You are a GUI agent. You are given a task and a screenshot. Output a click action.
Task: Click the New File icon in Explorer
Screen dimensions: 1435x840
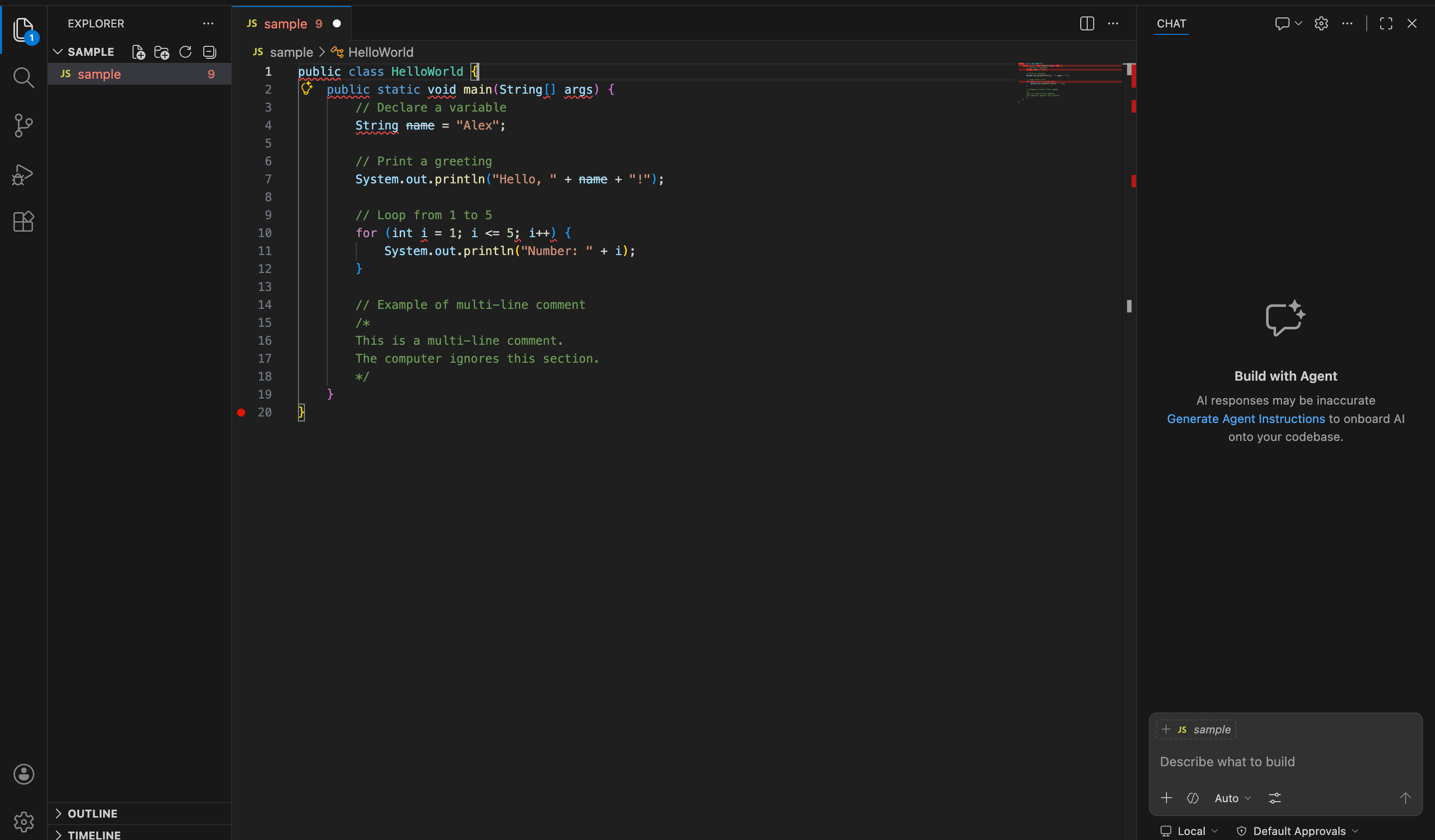pyautogui.click(x=139, y=52)
